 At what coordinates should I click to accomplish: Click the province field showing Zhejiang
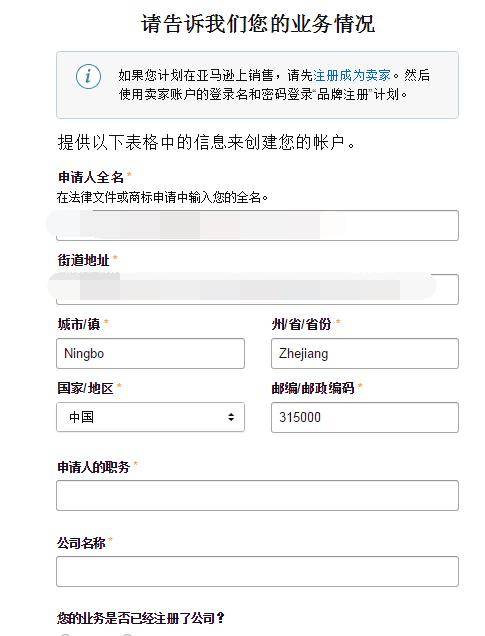pos(365,353)
